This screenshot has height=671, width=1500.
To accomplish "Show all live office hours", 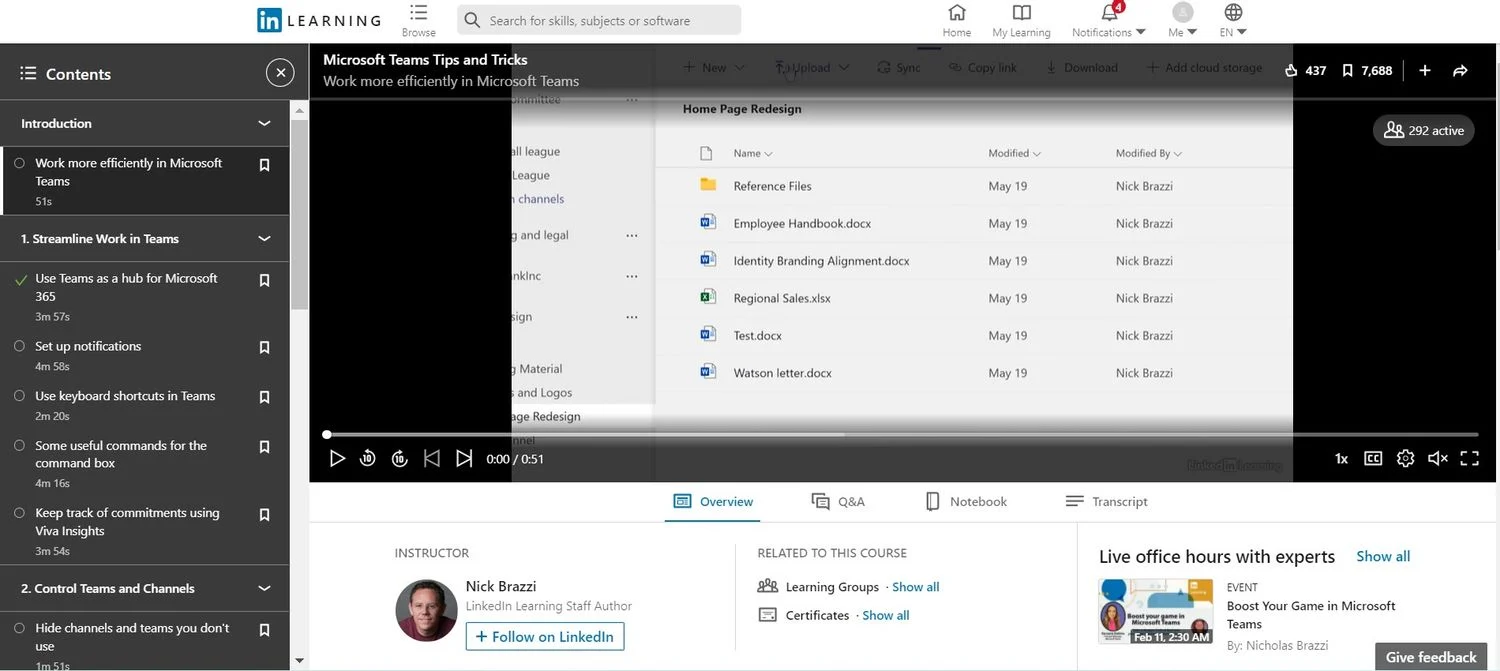I will 1383,556.
